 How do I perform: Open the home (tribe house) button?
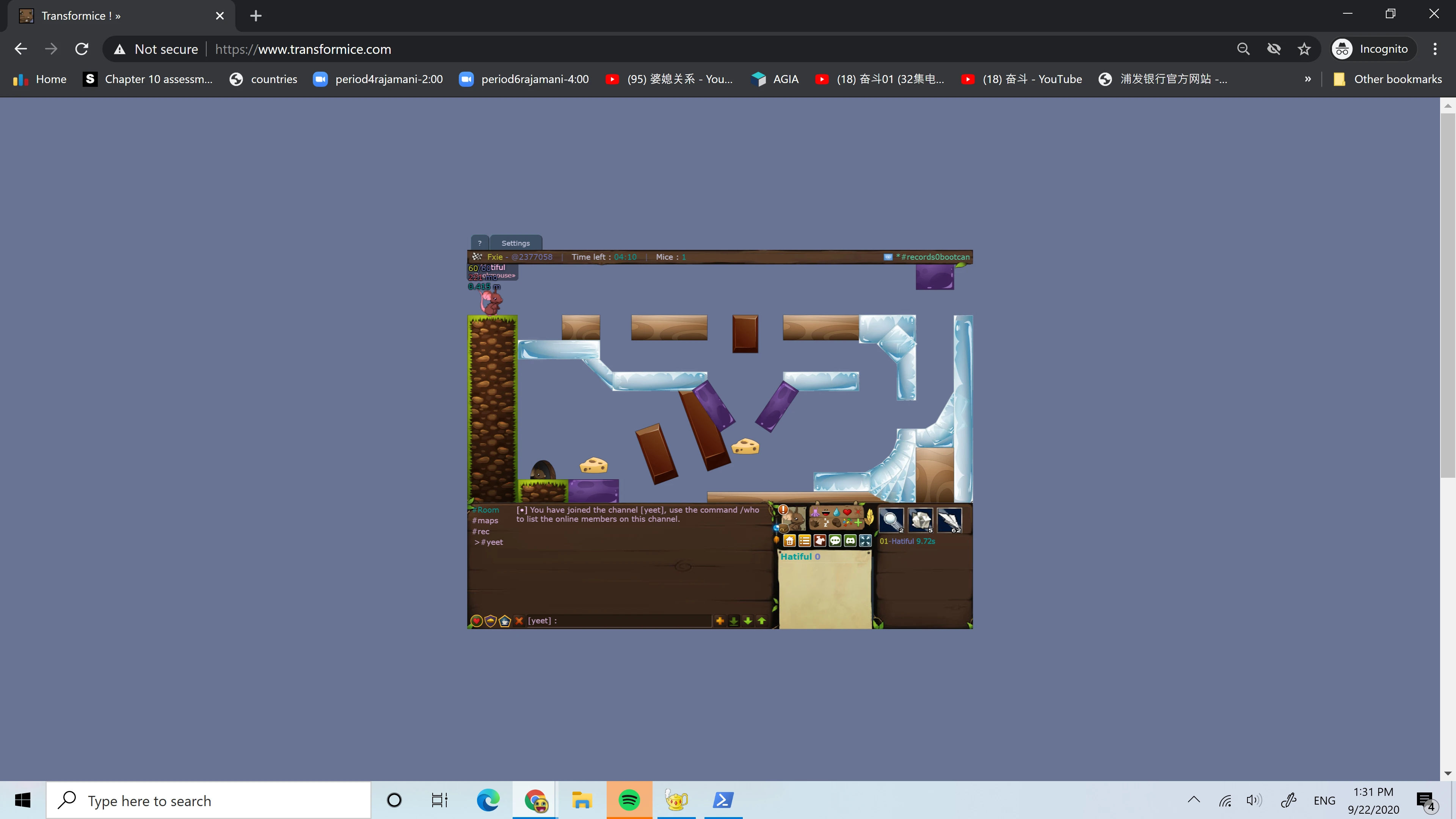(789, 541)
